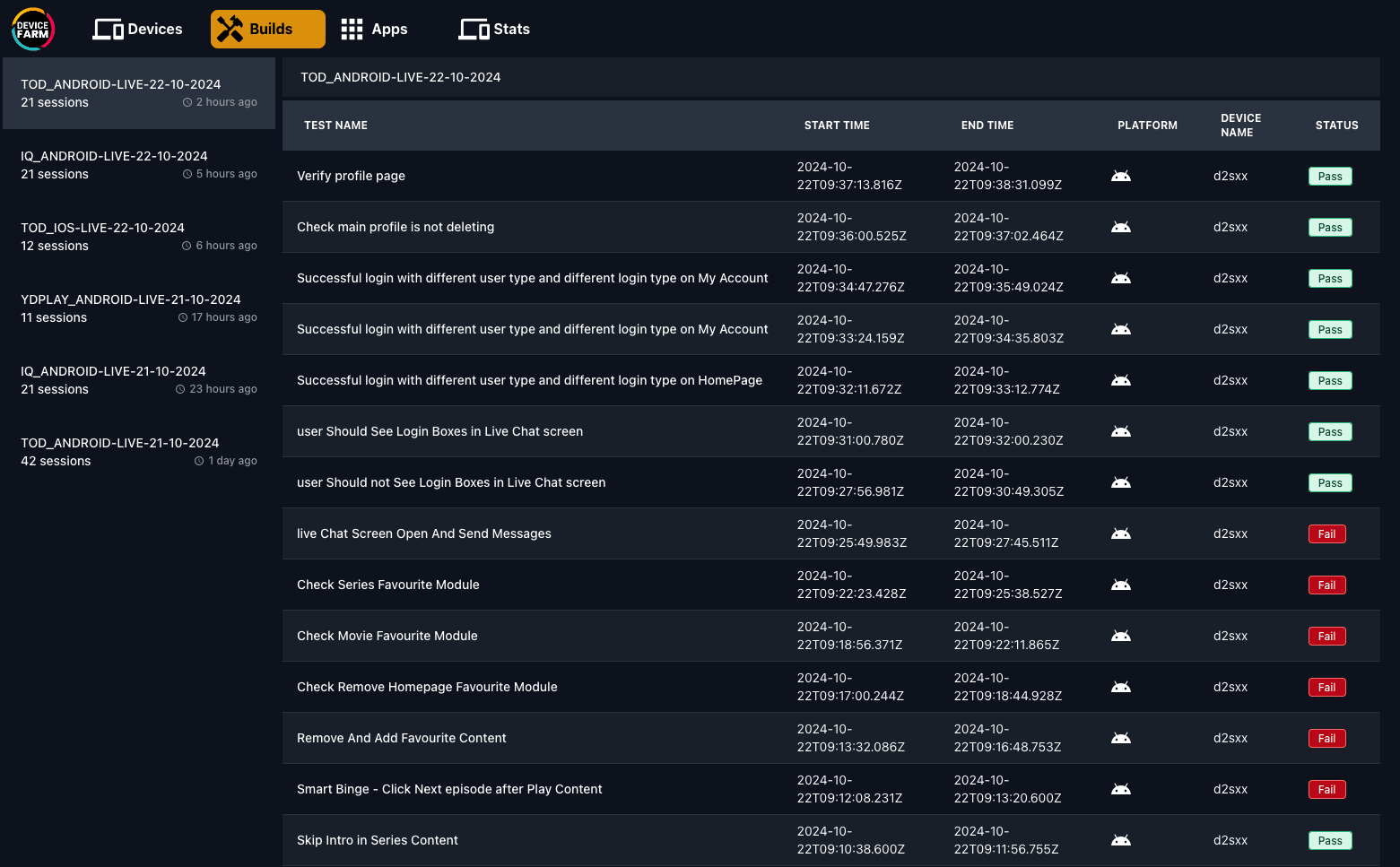Viewport: 1400px width, 867px height.
Task: Click Android icon in user Should See Login row
Action: click(1121, 431)
